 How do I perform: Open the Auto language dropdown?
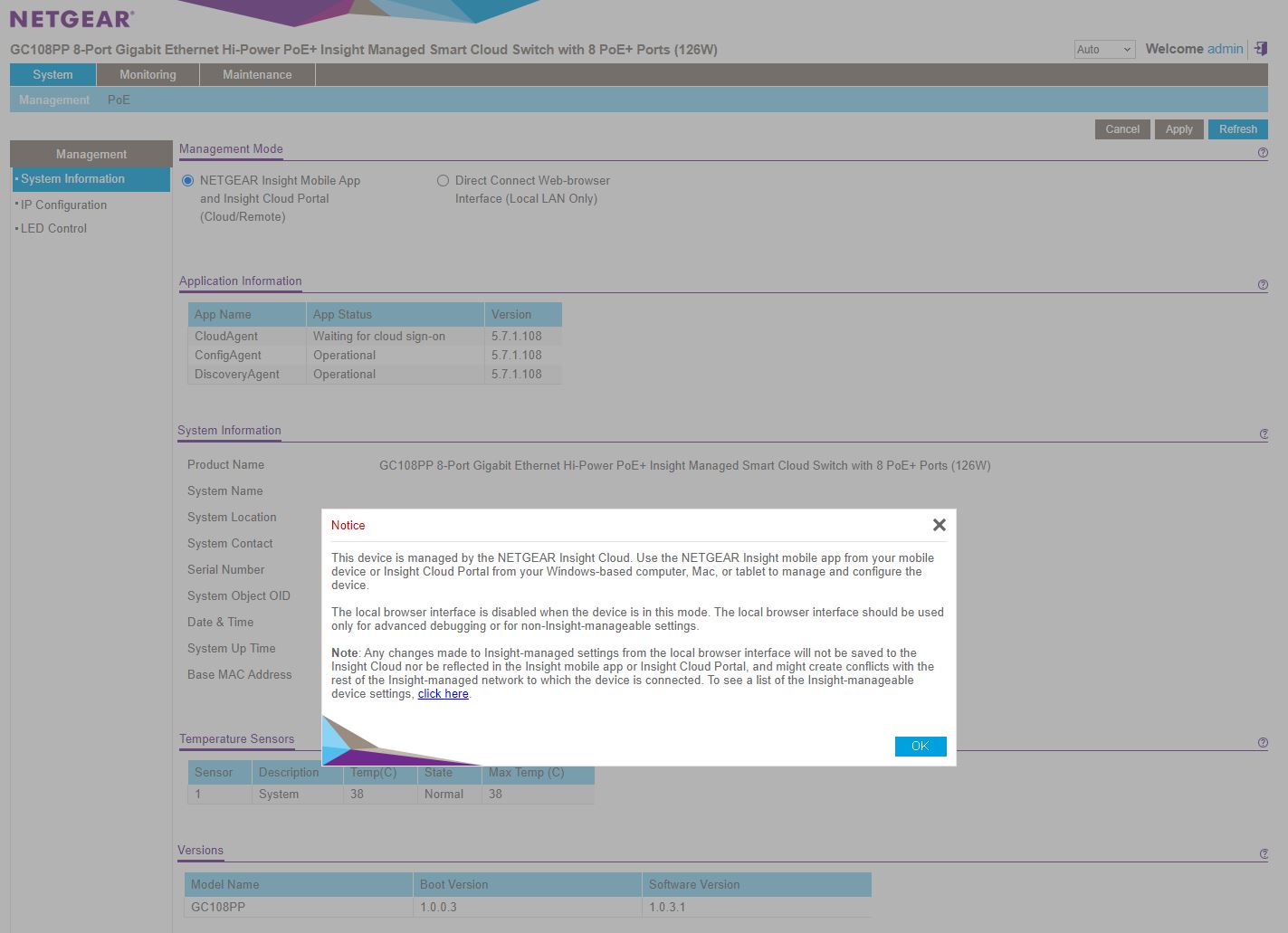[1104, 50]
